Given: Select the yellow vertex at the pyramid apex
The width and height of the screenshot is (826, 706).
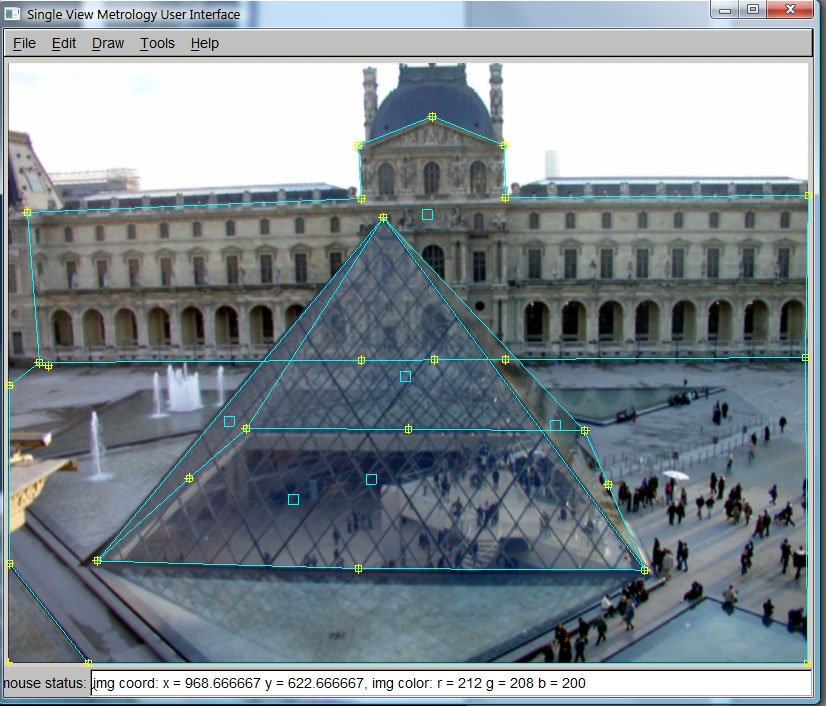Looking at the screenshot, I should 383,218.
